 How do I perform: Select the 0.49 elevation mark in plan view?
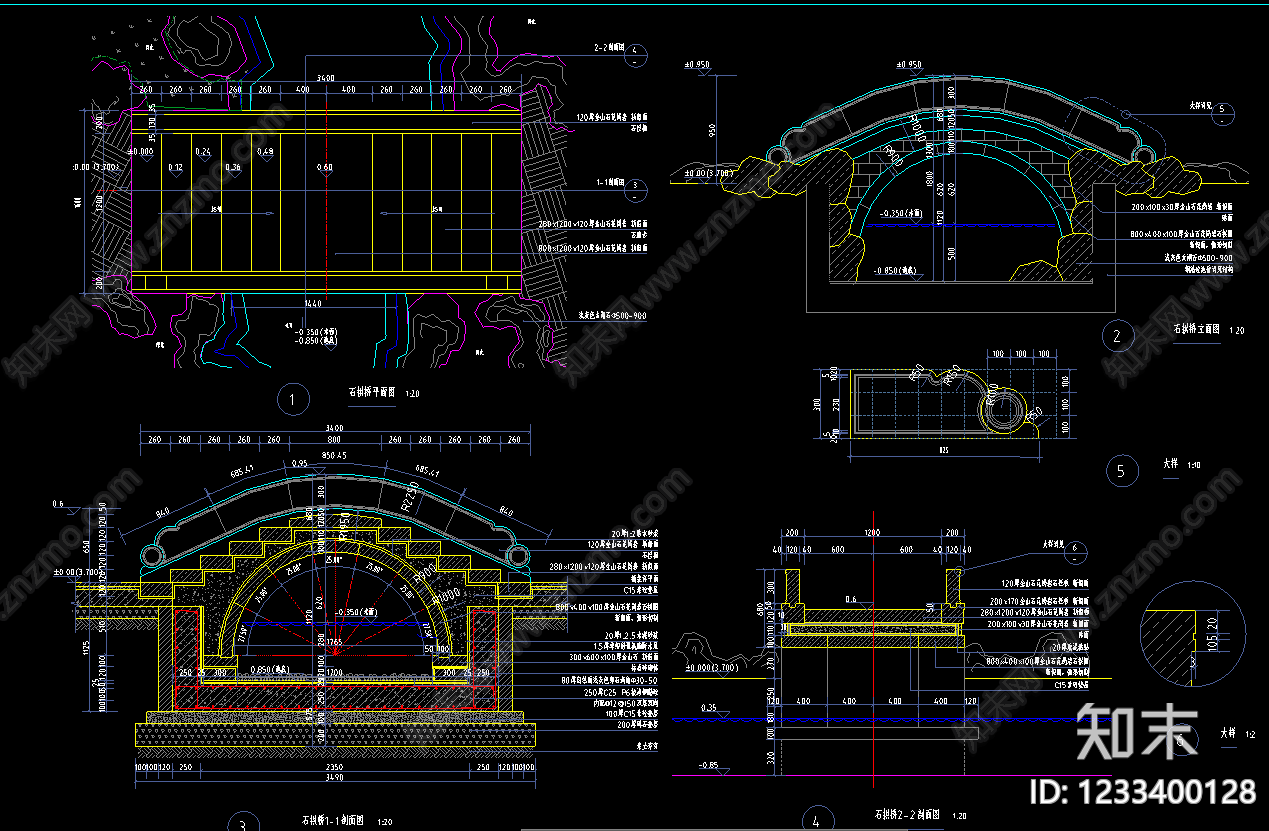[x=265, y=152]
